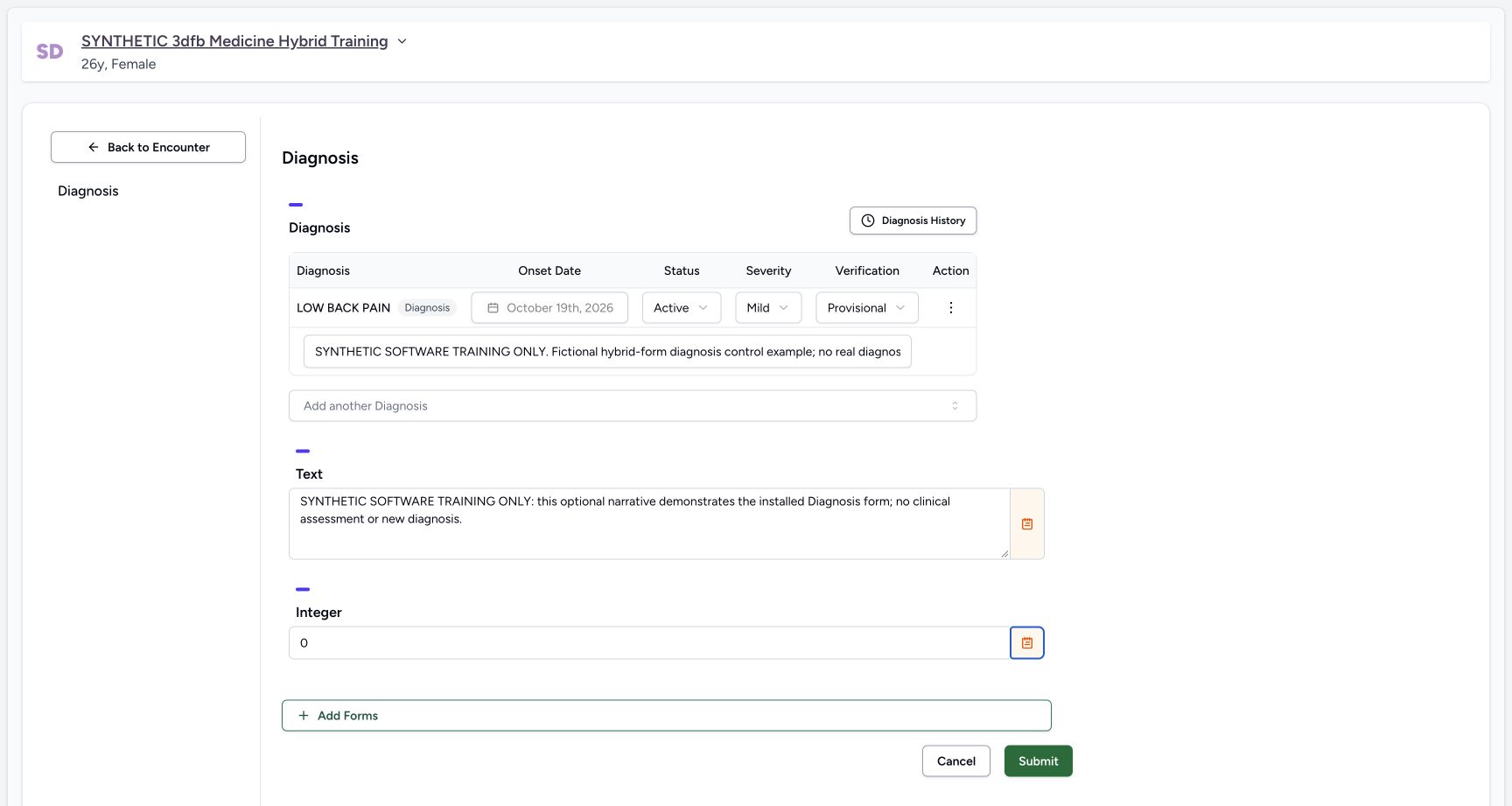
Task: Click the Verification column header
Action: click(867, 270)
